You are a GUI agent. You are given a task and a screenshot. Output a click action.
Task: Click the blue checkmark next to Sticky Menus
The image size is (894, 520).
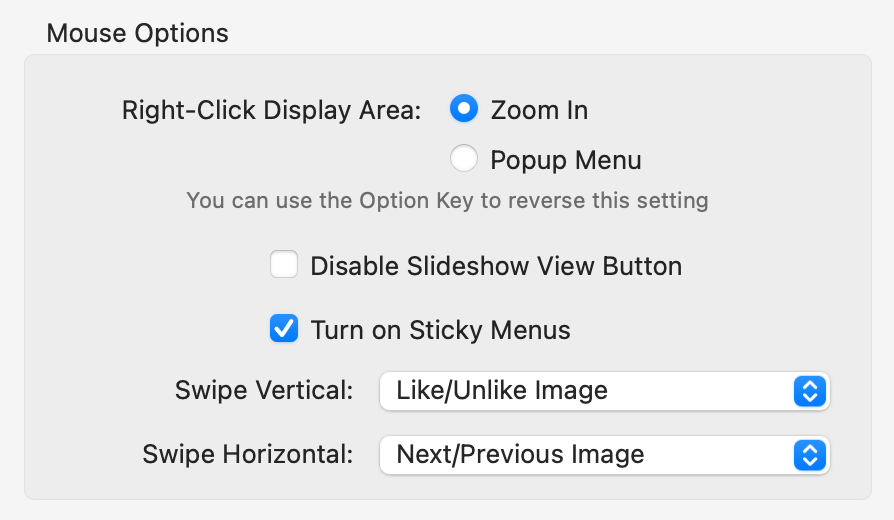coord(284,329)
